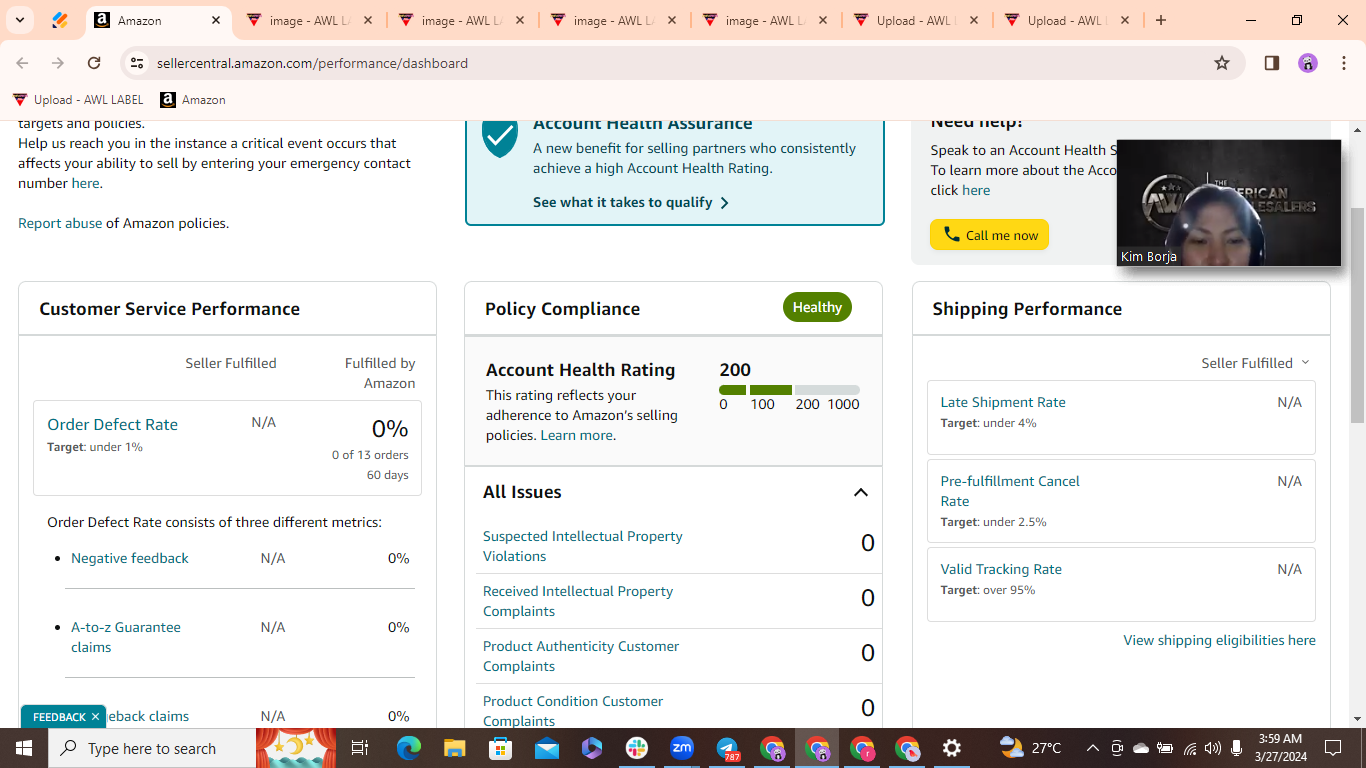Go back to the previous page
This screenshot has height=768, width=1366.
[23, 63]
